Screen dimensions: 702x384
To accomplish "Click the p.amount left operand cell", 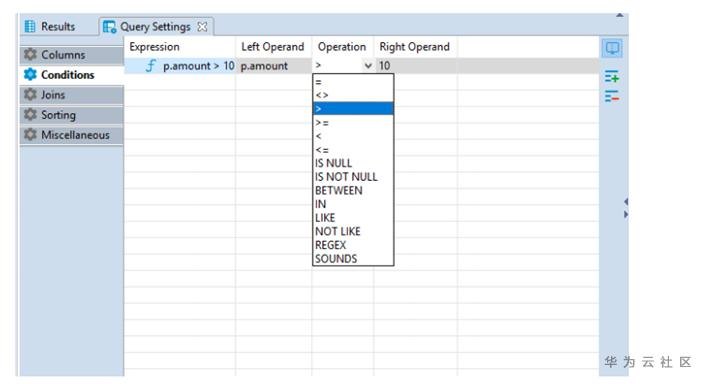I will (274, 66).
